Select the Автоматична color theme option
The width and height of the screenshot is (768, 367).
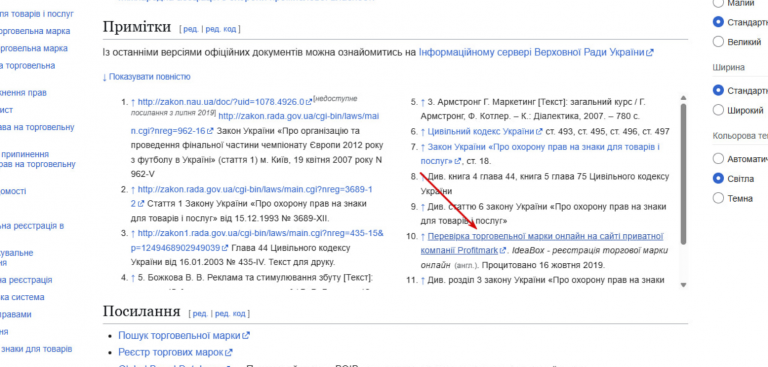718,159
